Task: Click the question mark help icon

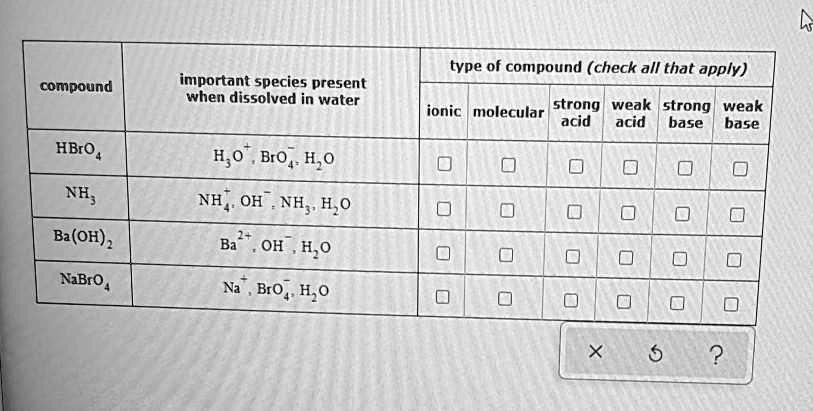Action: [x=714, y=352]
